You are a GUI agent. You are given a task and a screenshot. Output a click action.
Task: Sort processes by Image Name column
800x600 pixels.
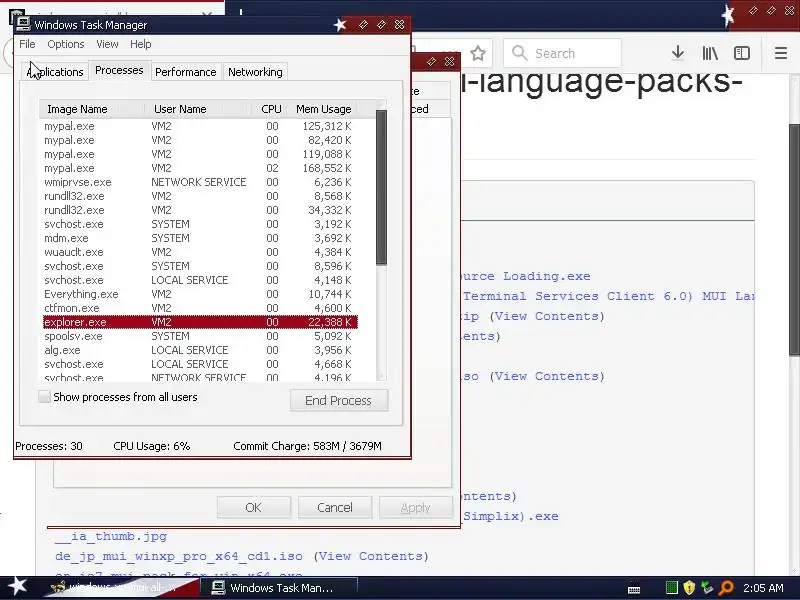pyautogui.click(x=92, y=109)
